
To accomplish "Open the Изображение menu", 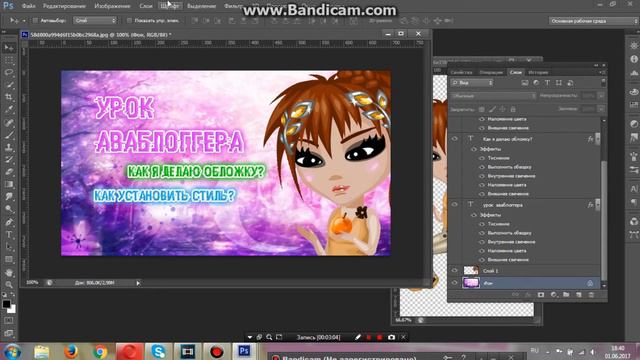I will tap(112, 6).
